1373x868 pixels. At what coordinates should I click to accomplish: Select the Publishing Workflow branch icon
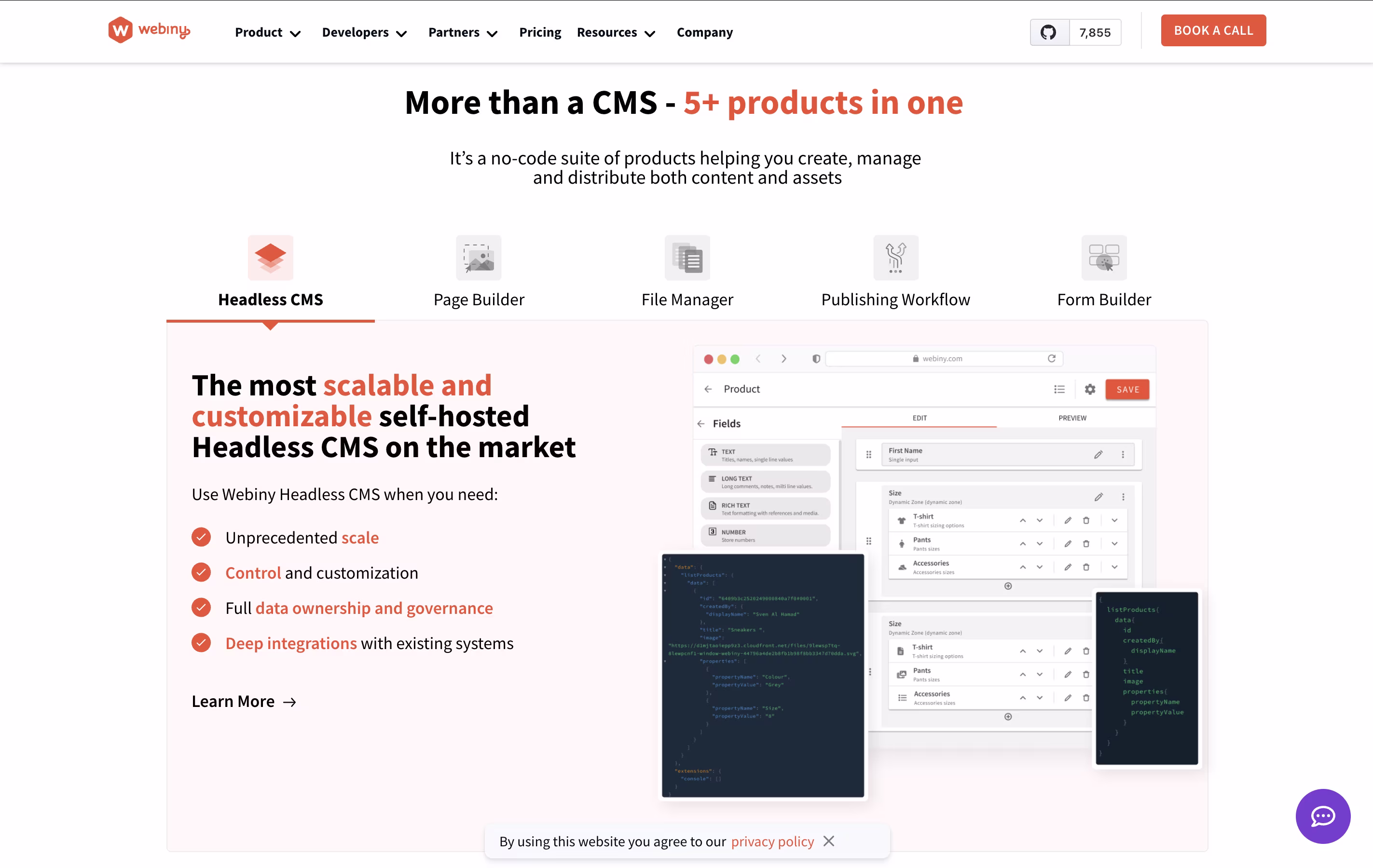point(895,258)
